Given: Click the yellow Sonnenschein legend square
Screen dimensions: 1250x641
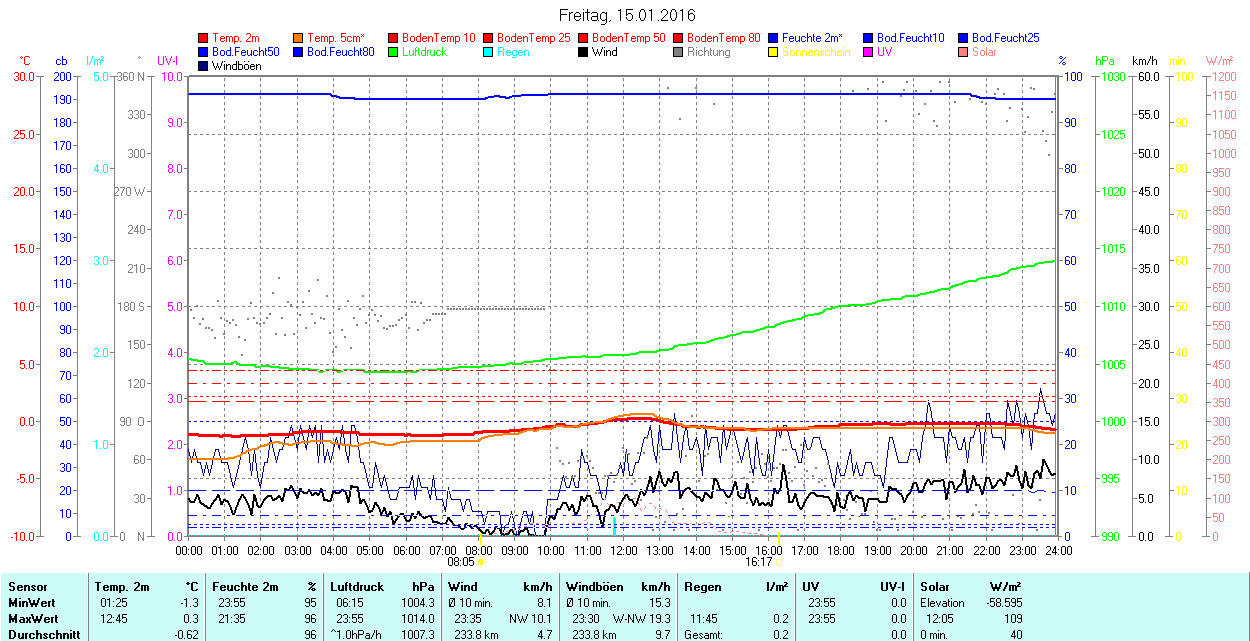Looking at the screenshot, I should coord(773,52).
